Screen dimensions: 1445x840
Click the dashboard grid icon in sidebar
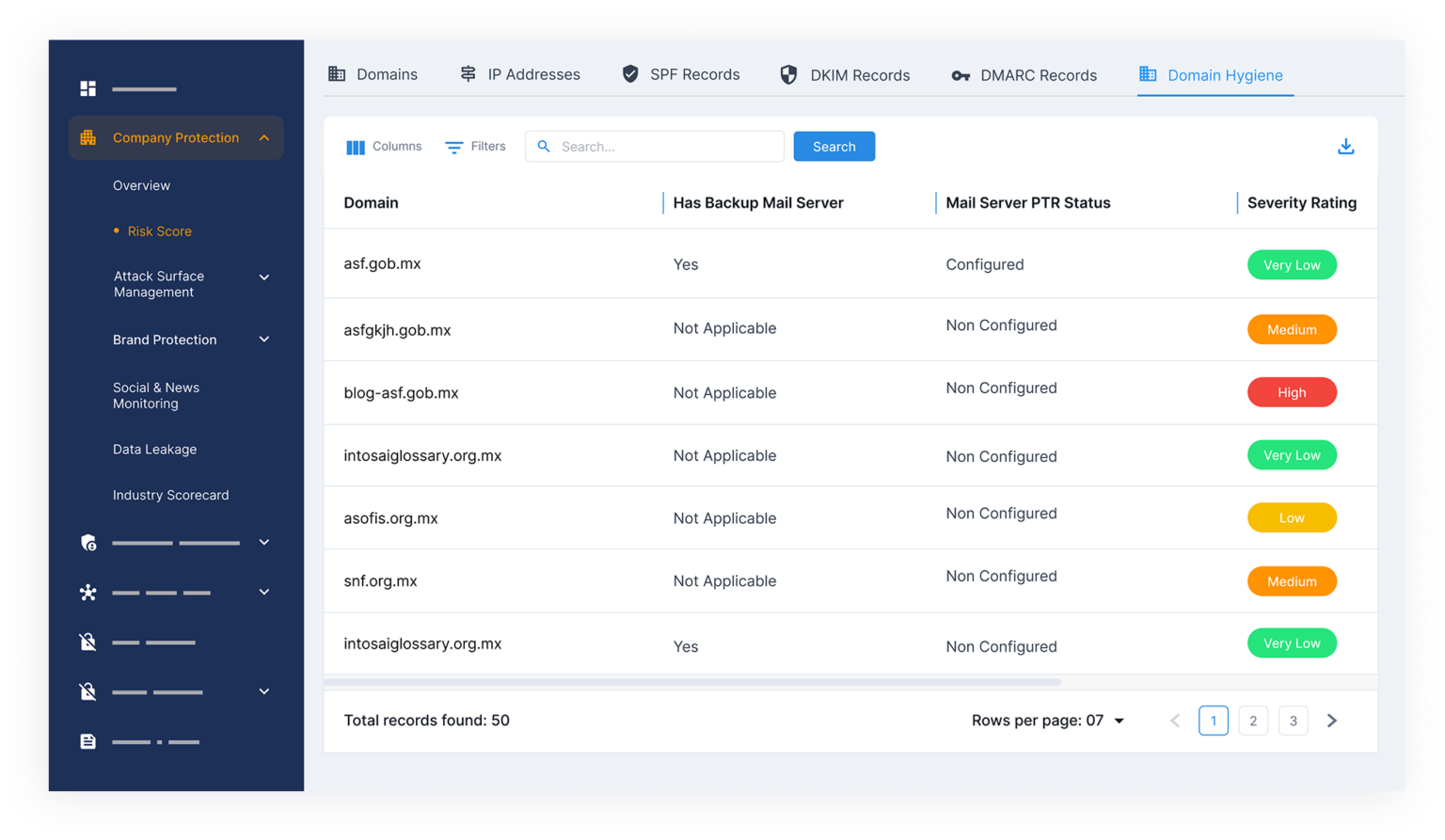(x=88, y=88)
